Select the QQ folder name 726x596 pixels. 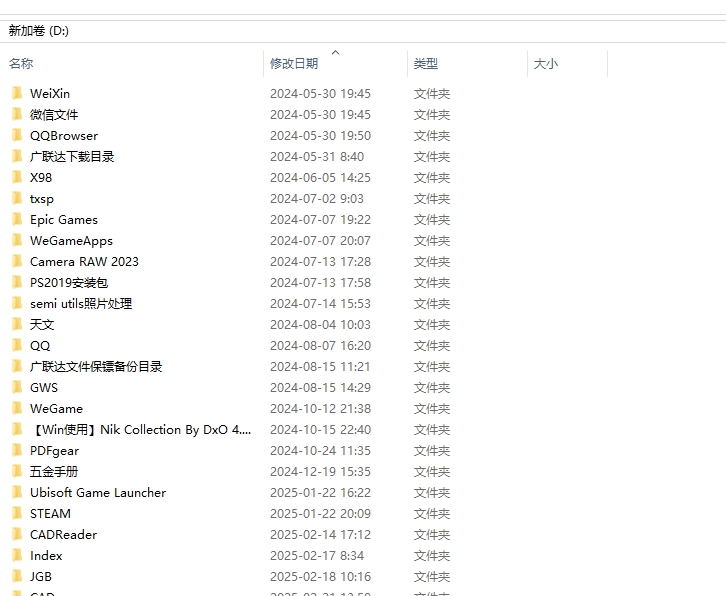pos(40,345)
